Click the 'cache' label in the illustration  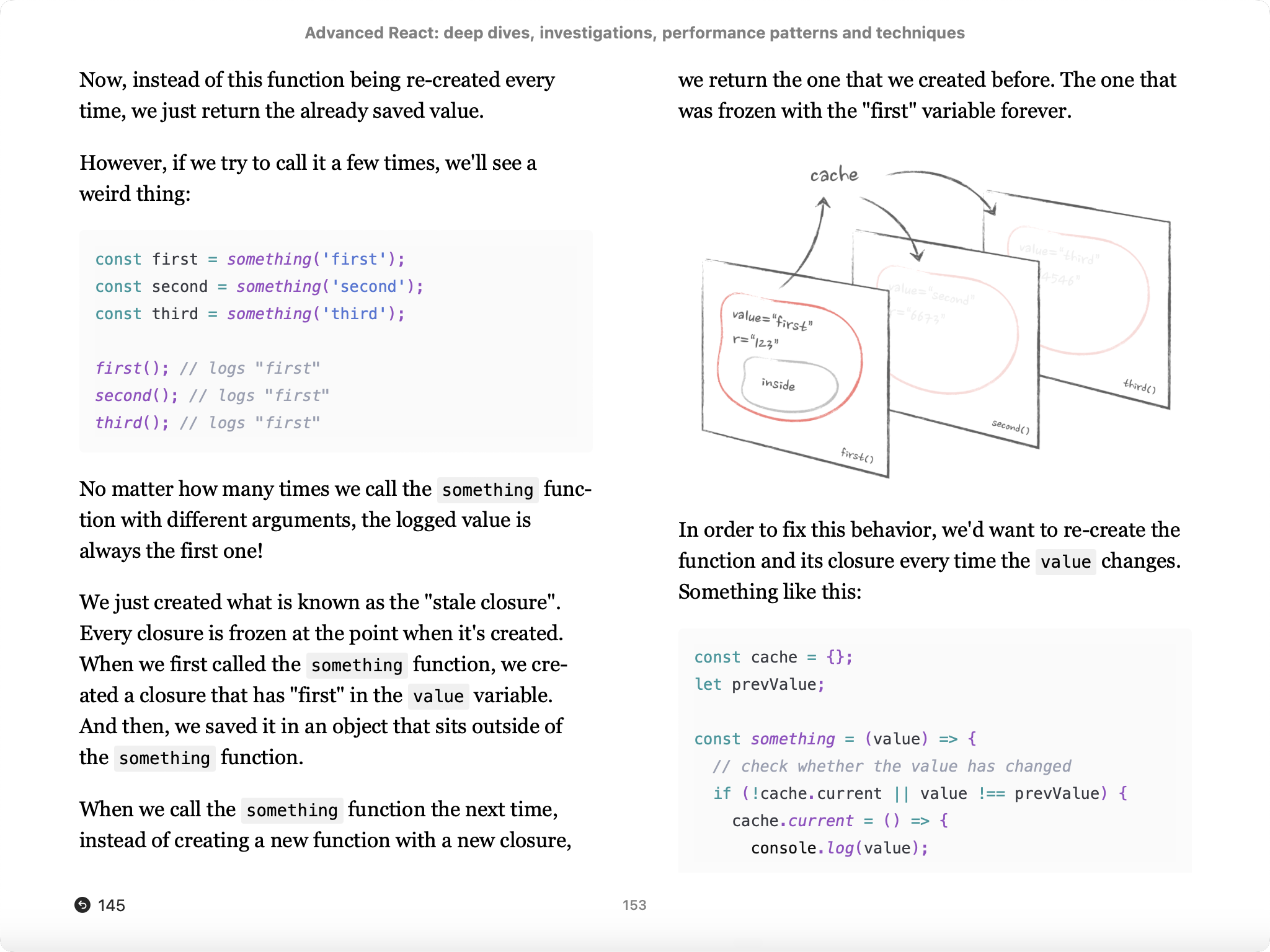(834, 175)
